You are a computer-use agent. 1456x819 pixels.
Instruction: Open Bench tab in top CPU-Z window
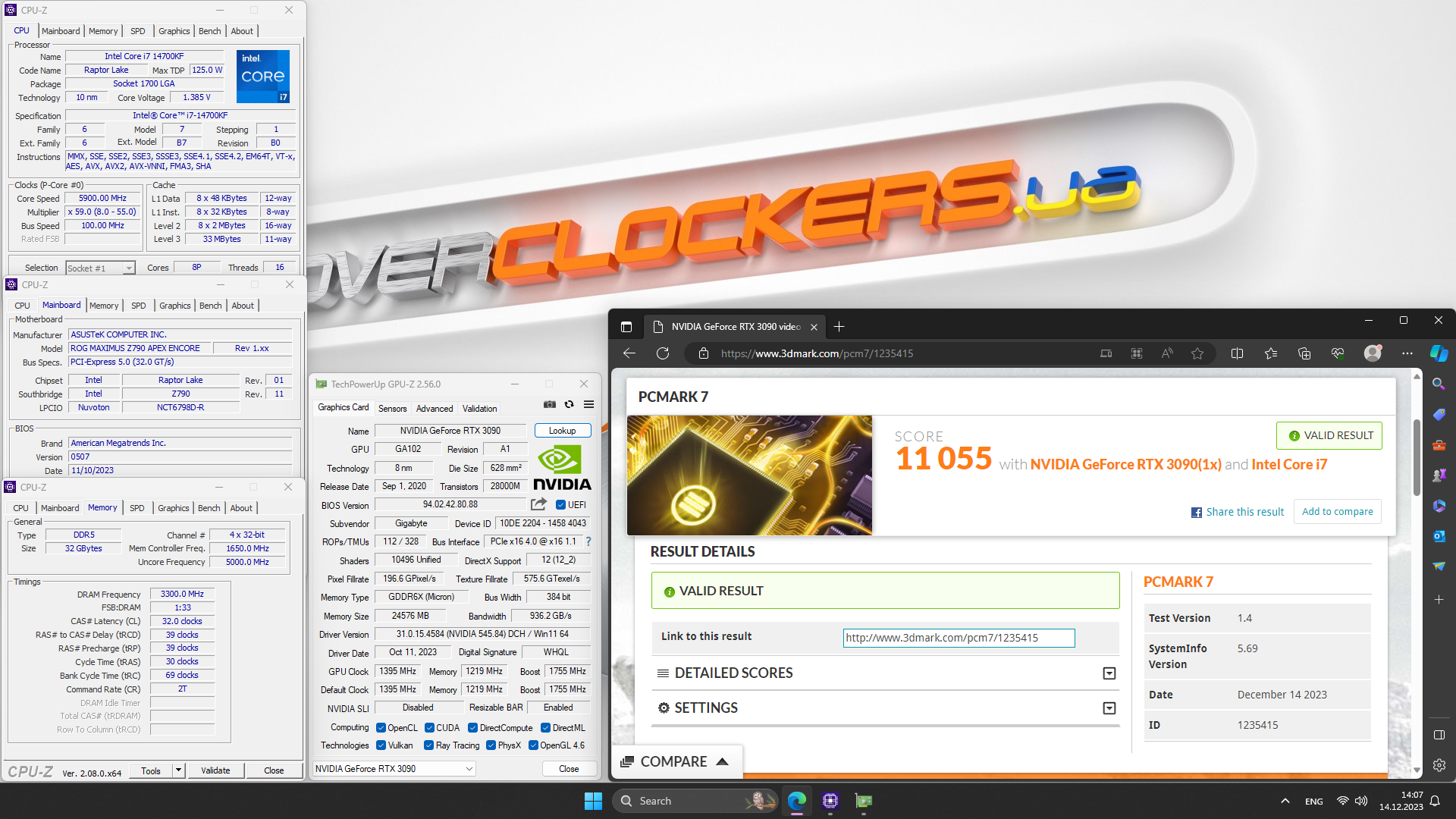click(x=210, y=31)
